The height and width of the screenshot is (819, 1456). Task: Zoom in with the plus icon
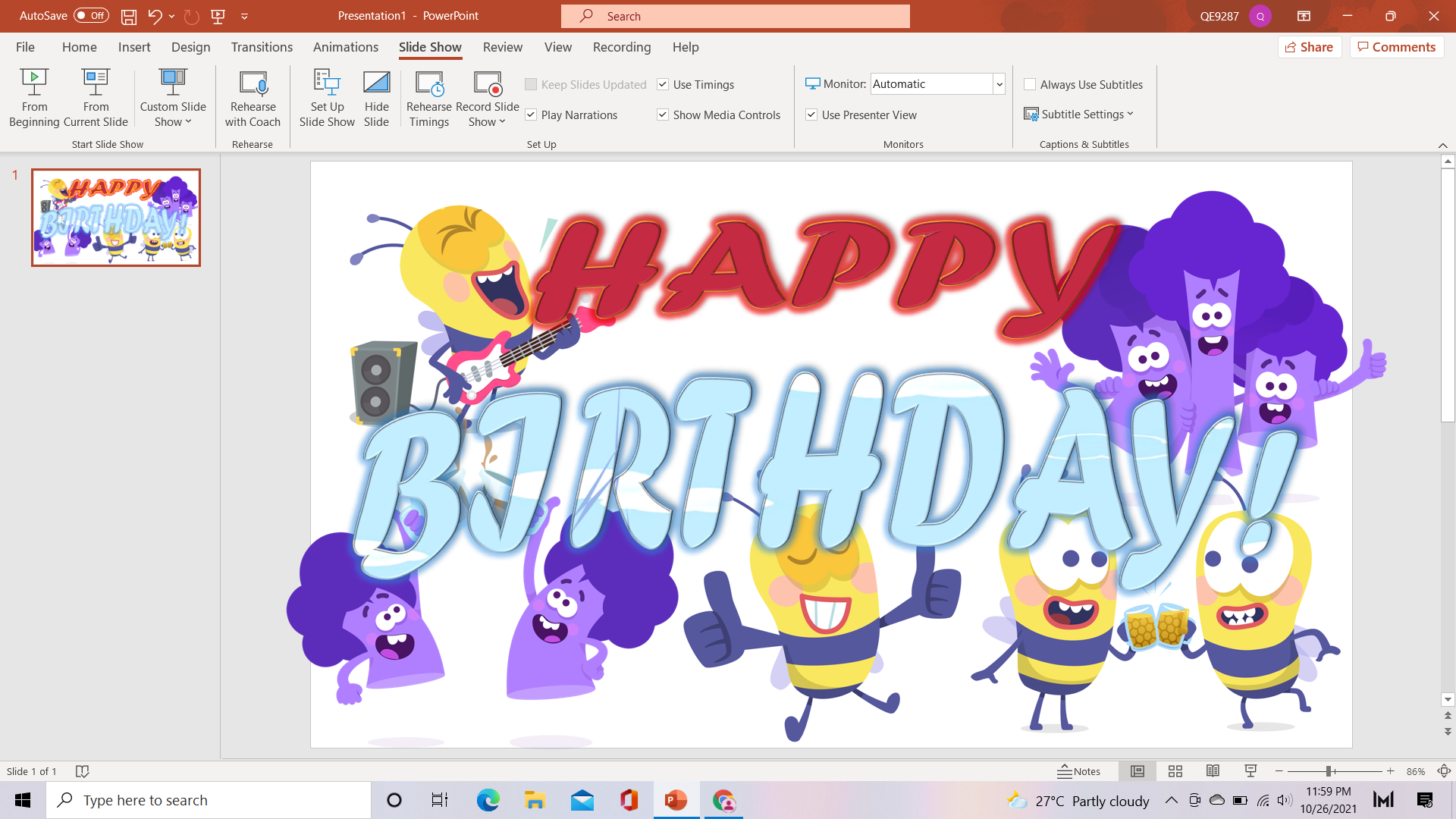pyautogui.click(x=1391, y=771)
